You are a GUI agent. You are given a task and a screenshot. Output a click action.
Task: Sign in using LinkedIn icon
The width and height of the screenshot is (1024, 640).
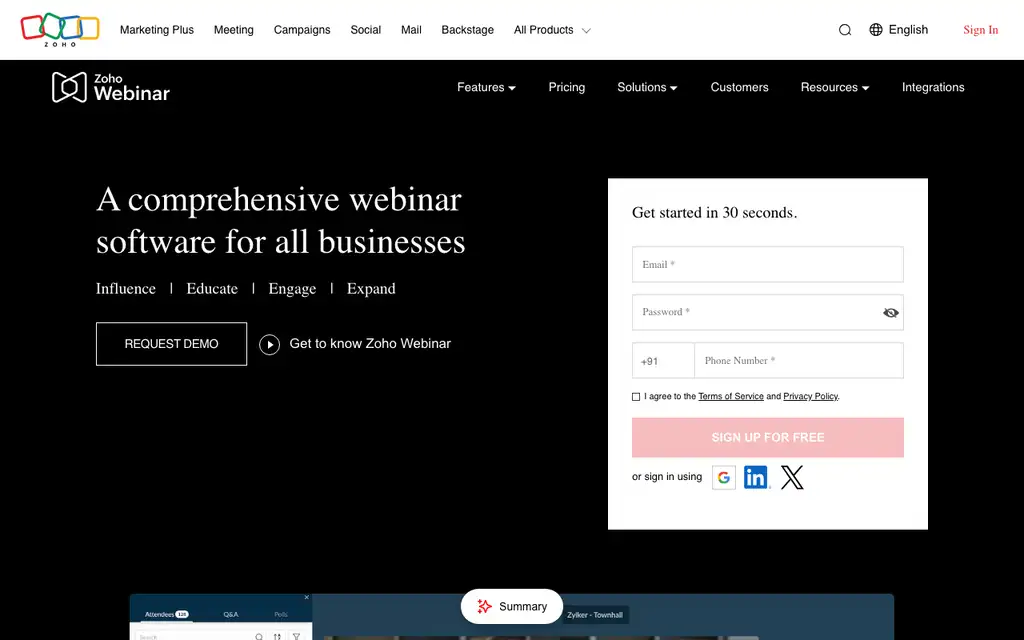coord(756,477)
